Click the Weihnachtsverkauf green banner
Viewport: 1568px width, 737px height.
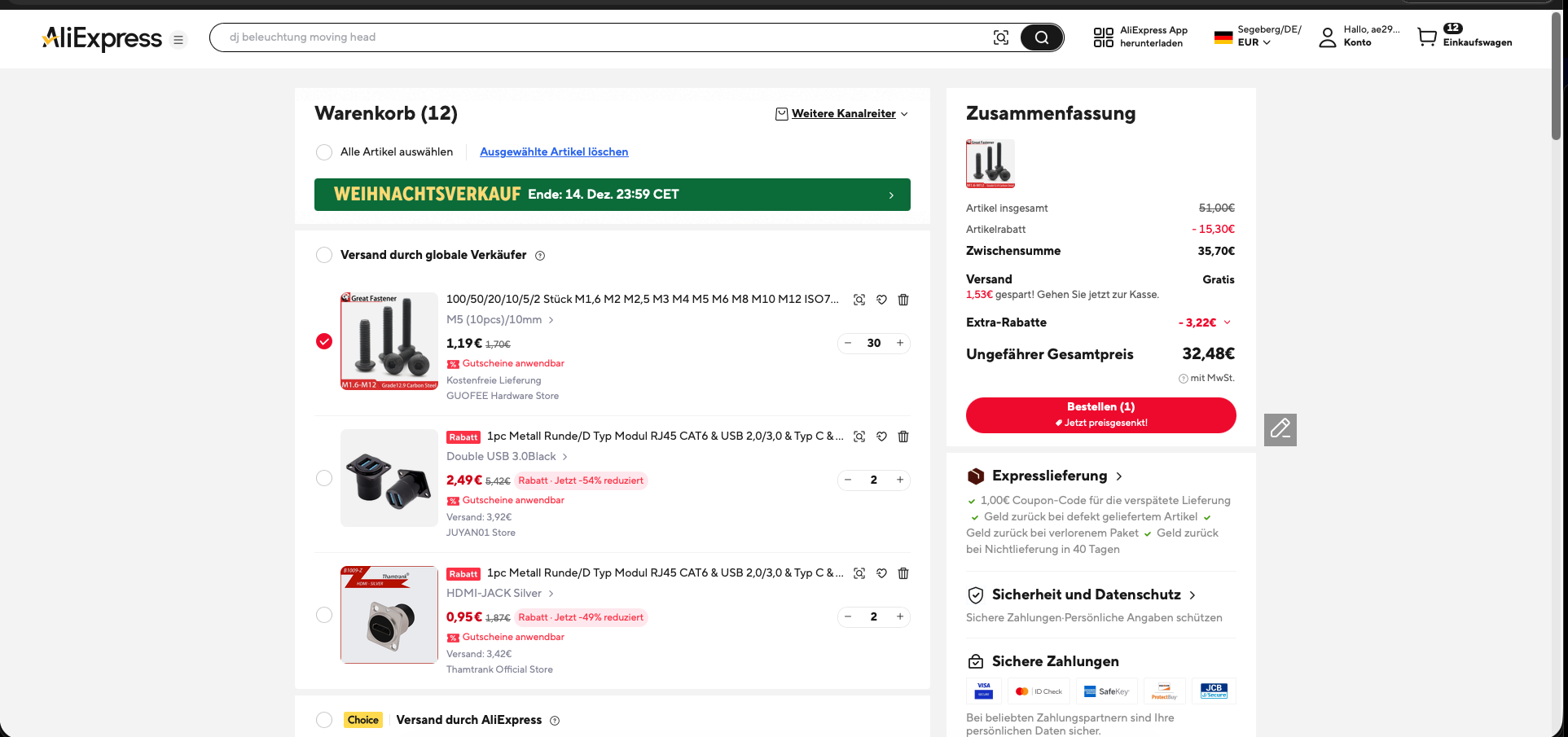point(612,195)
